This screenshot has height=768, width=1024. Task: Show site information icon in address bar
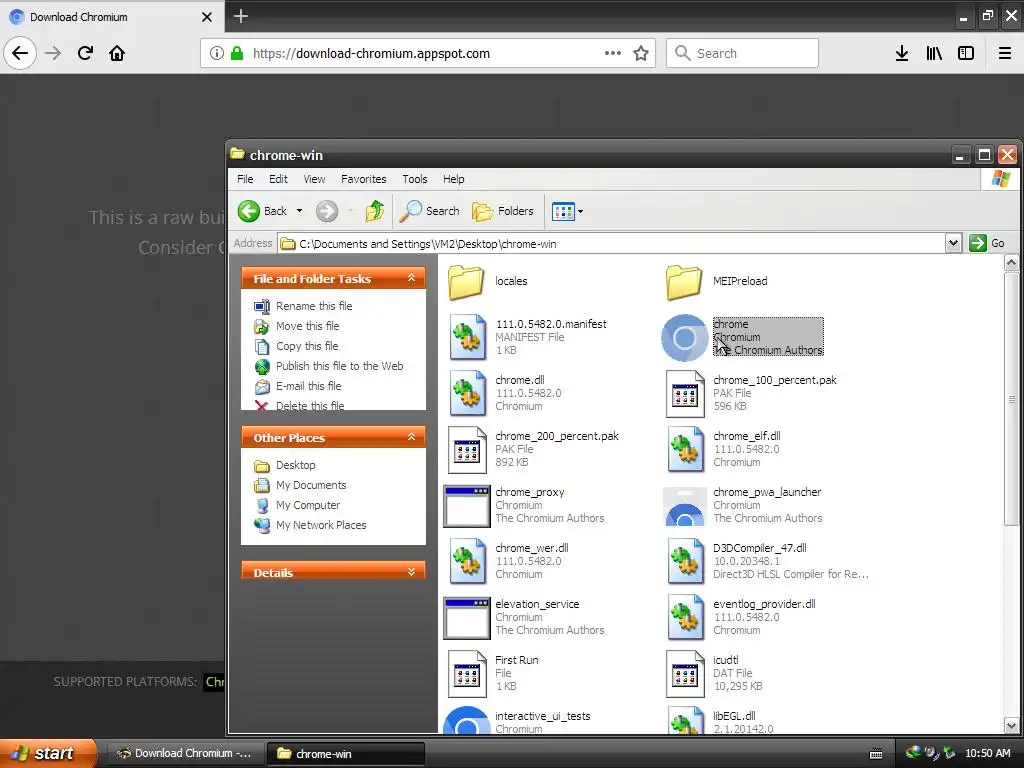click(x=216, y=54)
